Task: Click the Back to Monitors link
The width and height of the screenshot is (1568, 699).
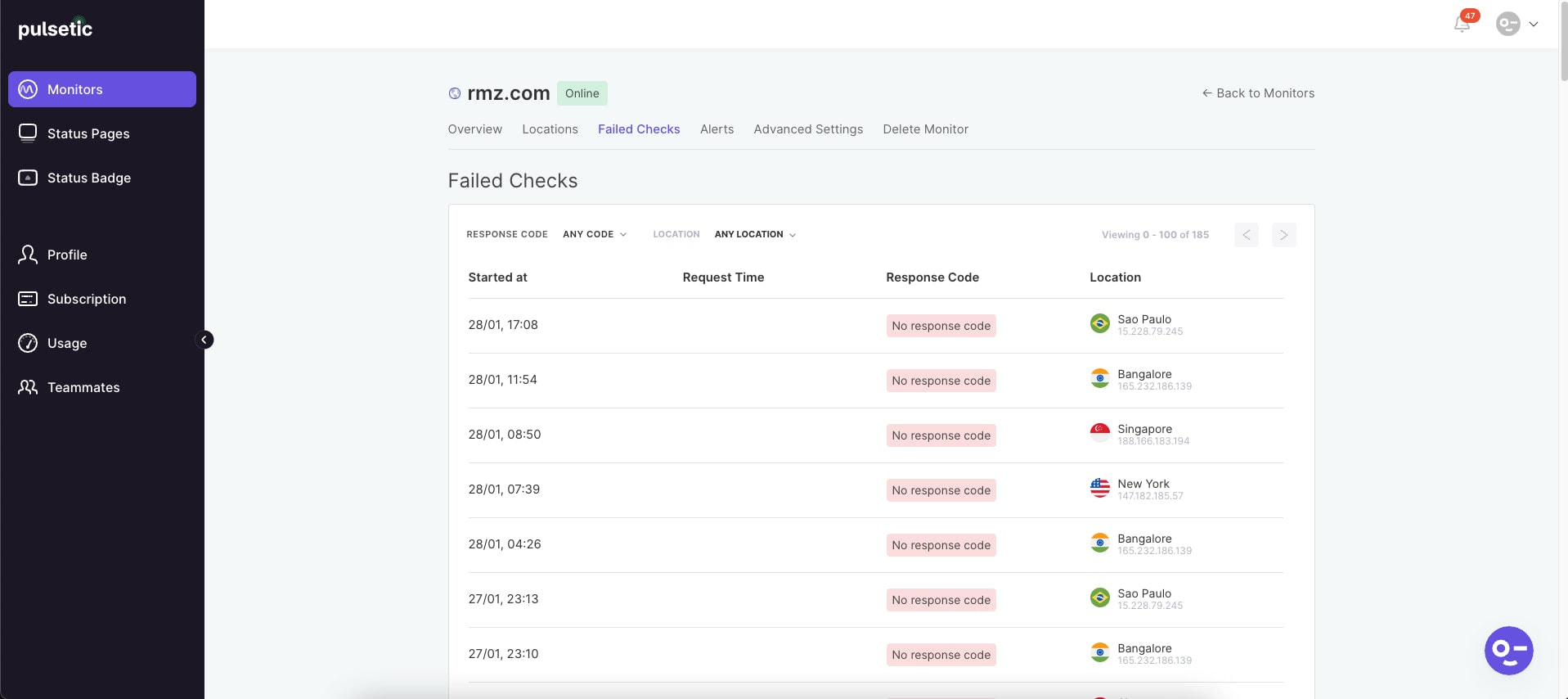Action: point(1258,93)
